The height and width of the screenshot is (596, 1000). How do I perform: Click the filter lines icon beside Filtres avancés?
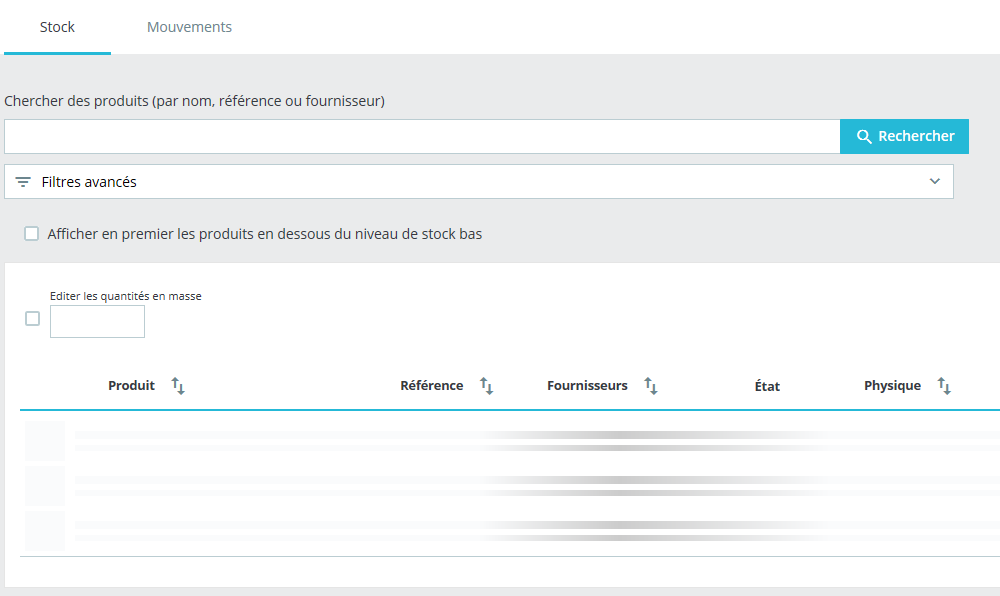pos(23,182)
